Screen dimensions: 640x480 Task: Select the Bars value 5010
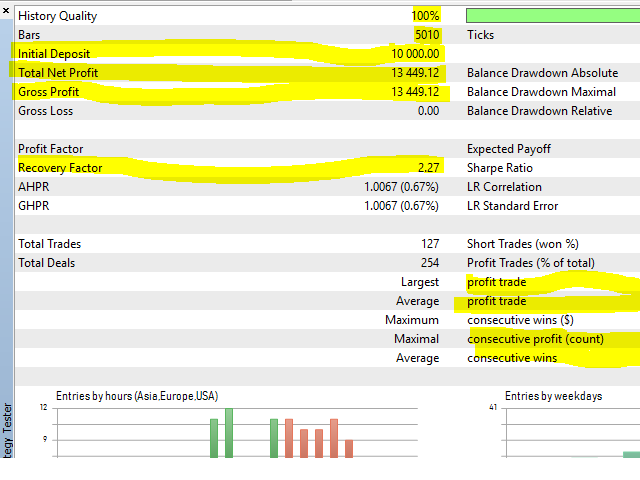click(426, 35)
